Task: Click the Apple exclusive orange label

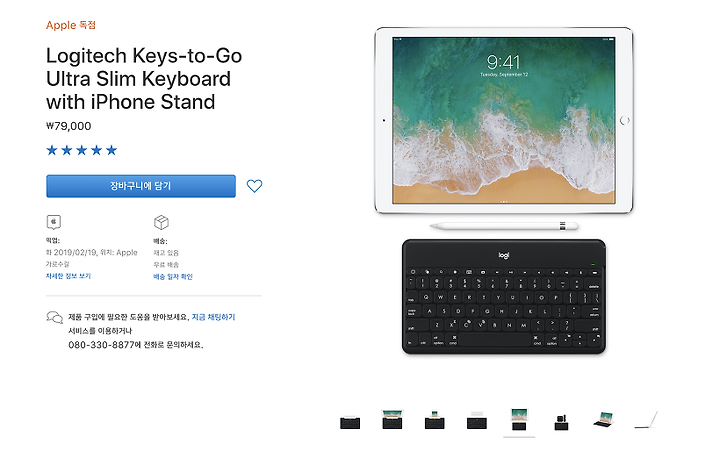Action: click(x=71, y=25)
